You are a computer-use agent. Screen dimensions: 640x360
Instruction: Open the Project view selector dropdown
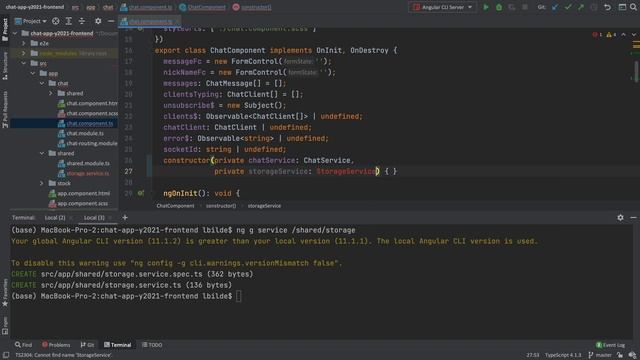click(x=31, y=21)
